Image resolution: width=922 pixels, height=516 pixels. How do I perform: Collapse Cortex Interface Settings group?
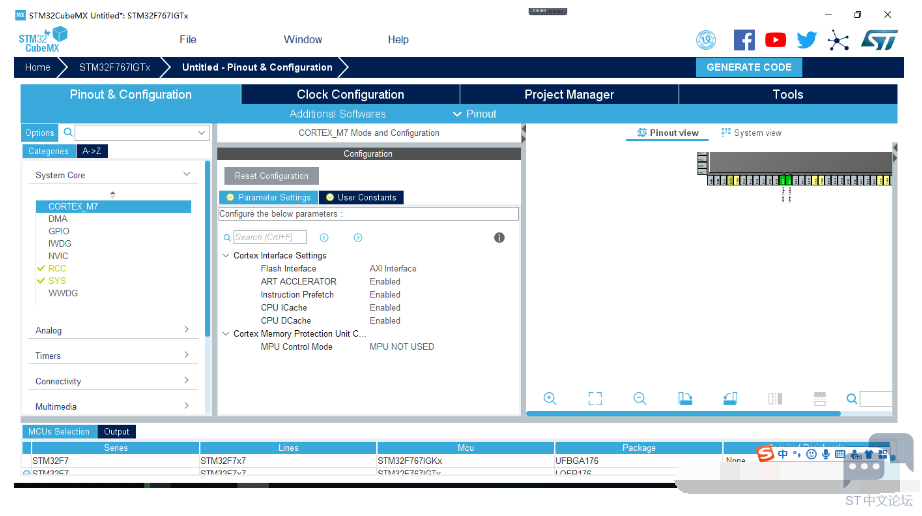click(x=226, y=256)
